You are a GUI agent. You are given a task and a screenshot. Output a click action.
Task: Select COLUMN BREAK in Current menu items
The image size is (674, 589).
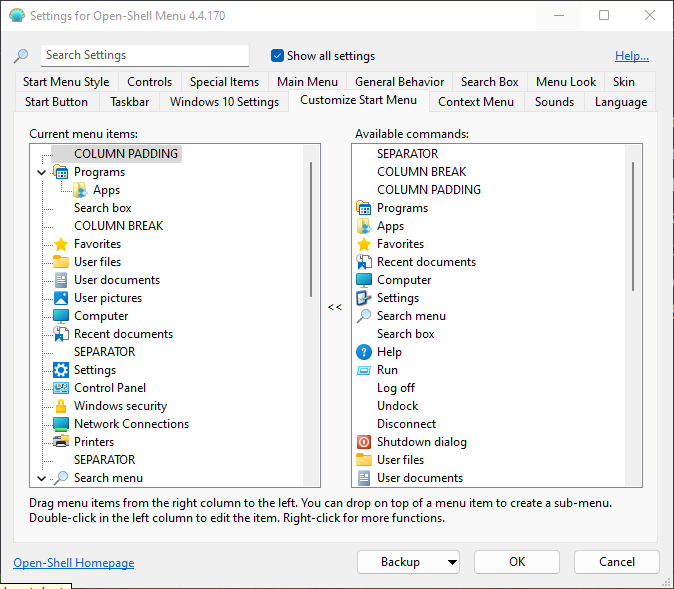coord(118,226)
